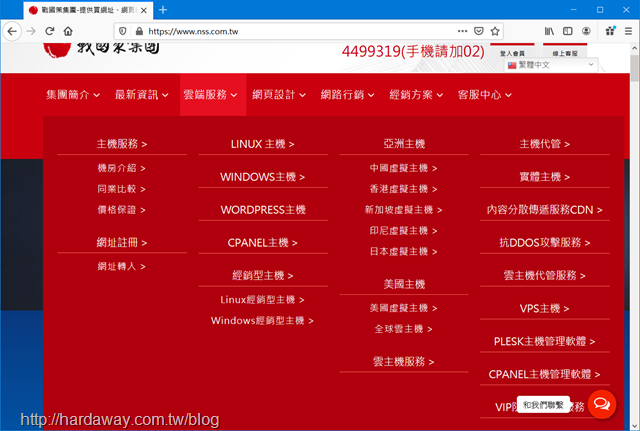Viewport: 640px width, 431px height.
Task: Close the 戰國策集團 tab
Action: [x=144, y=10]
